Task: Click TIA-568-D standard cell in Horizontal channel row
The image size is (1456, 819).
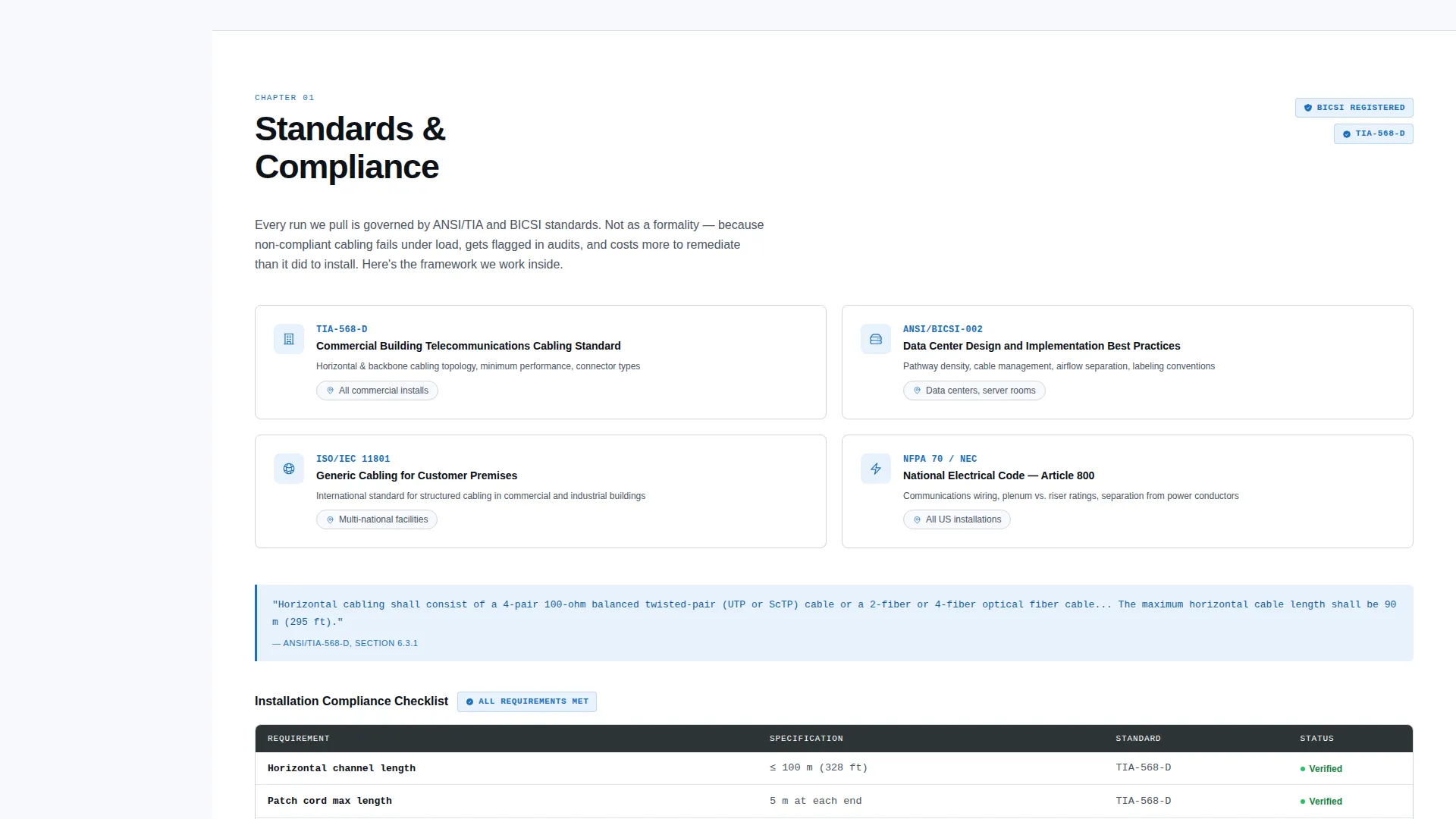Action: (x=1143, y=767)
